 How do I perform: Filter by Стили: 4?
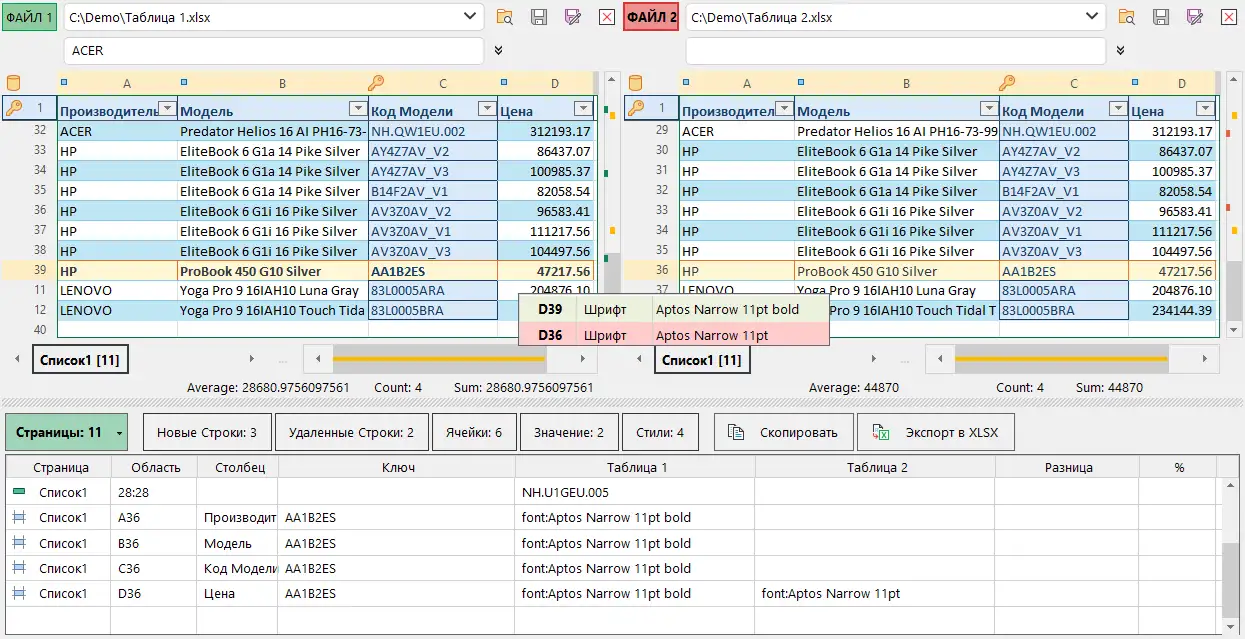(659, 432)
